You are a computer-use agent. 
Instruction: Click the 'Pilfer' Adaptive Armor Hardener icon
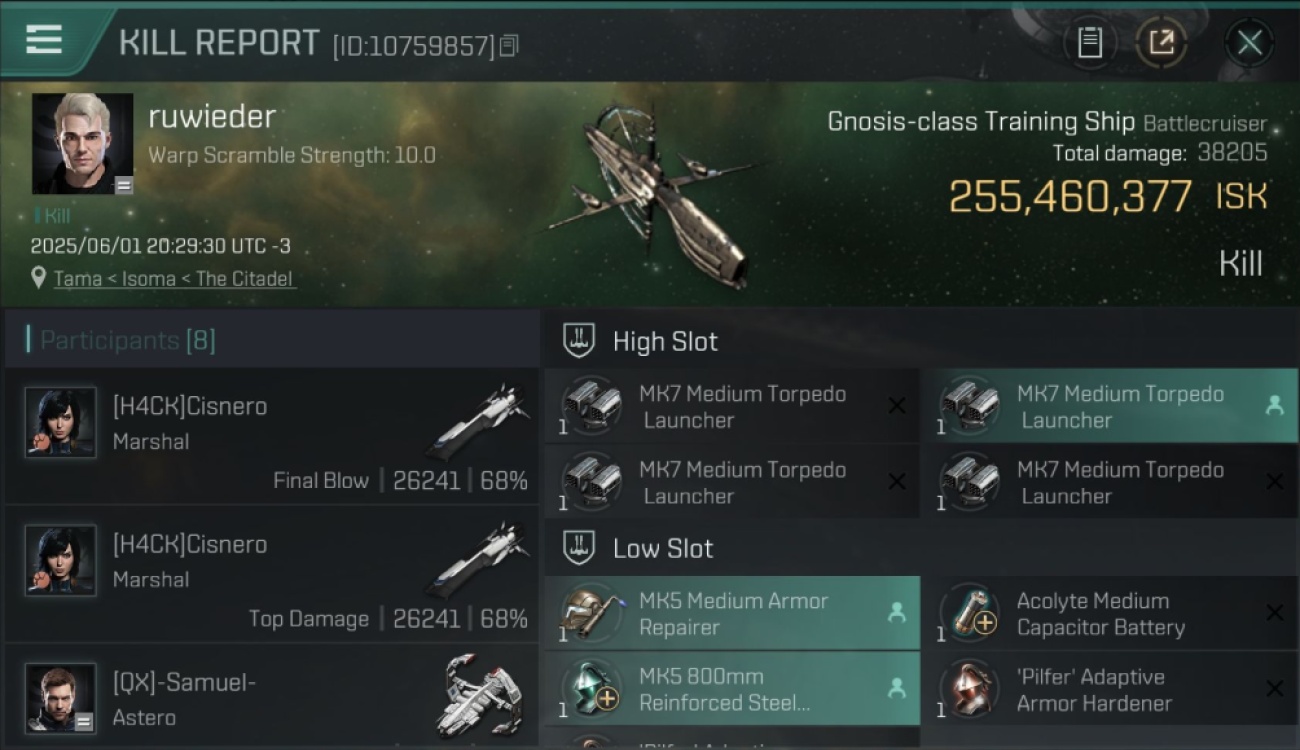tap(970, 690)
